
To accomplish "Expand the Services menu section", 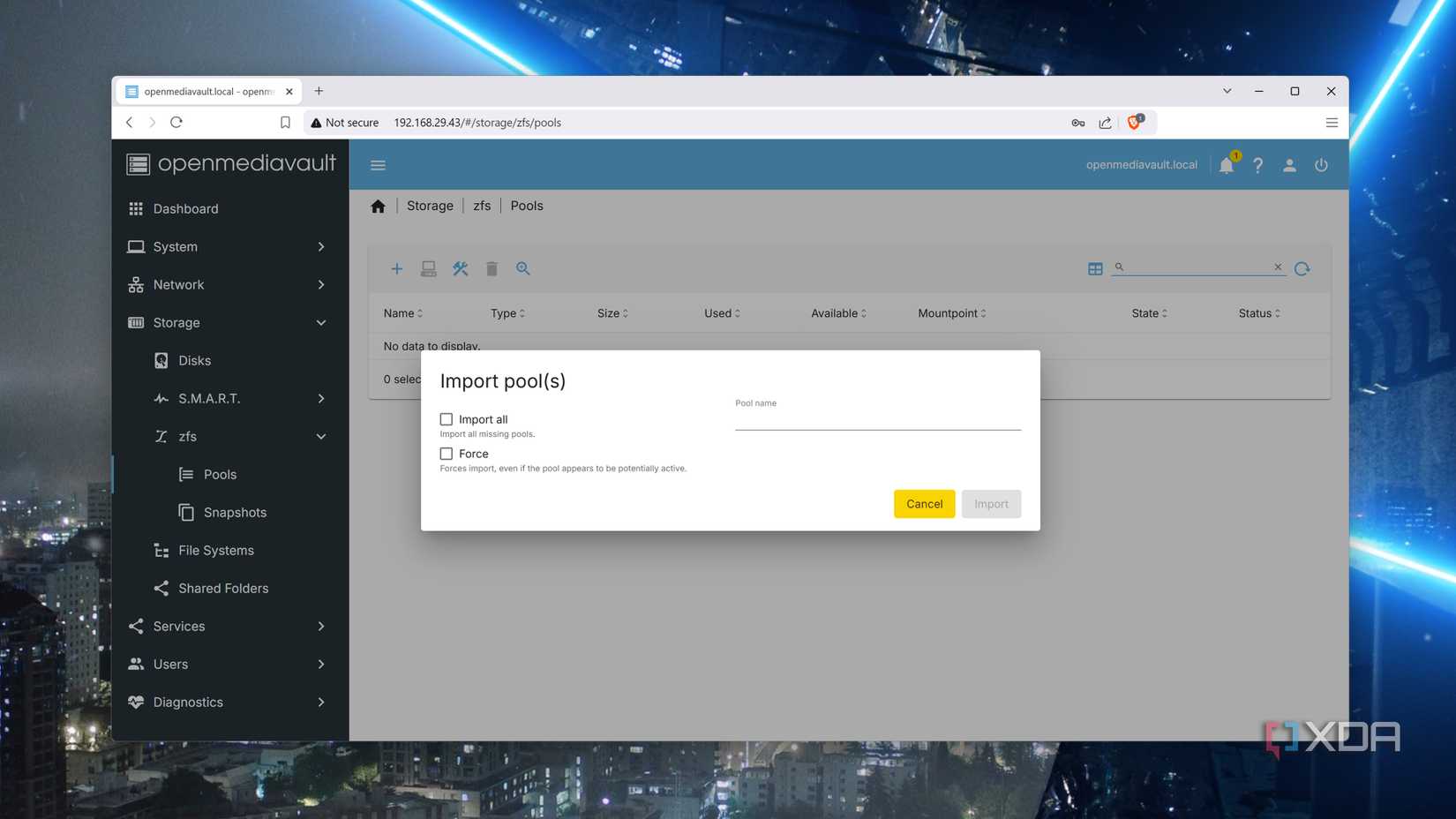I will (229, 626).
